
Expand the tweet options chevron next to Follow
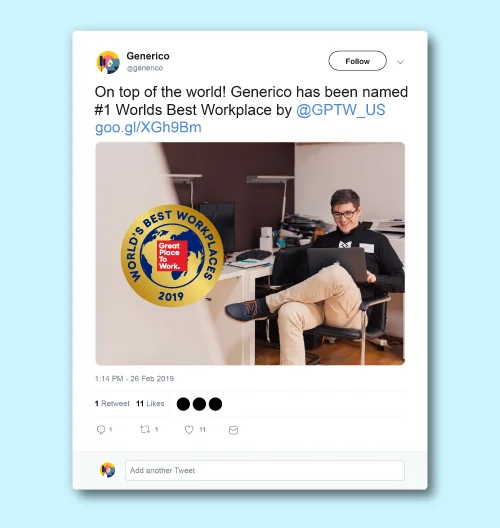400,62
